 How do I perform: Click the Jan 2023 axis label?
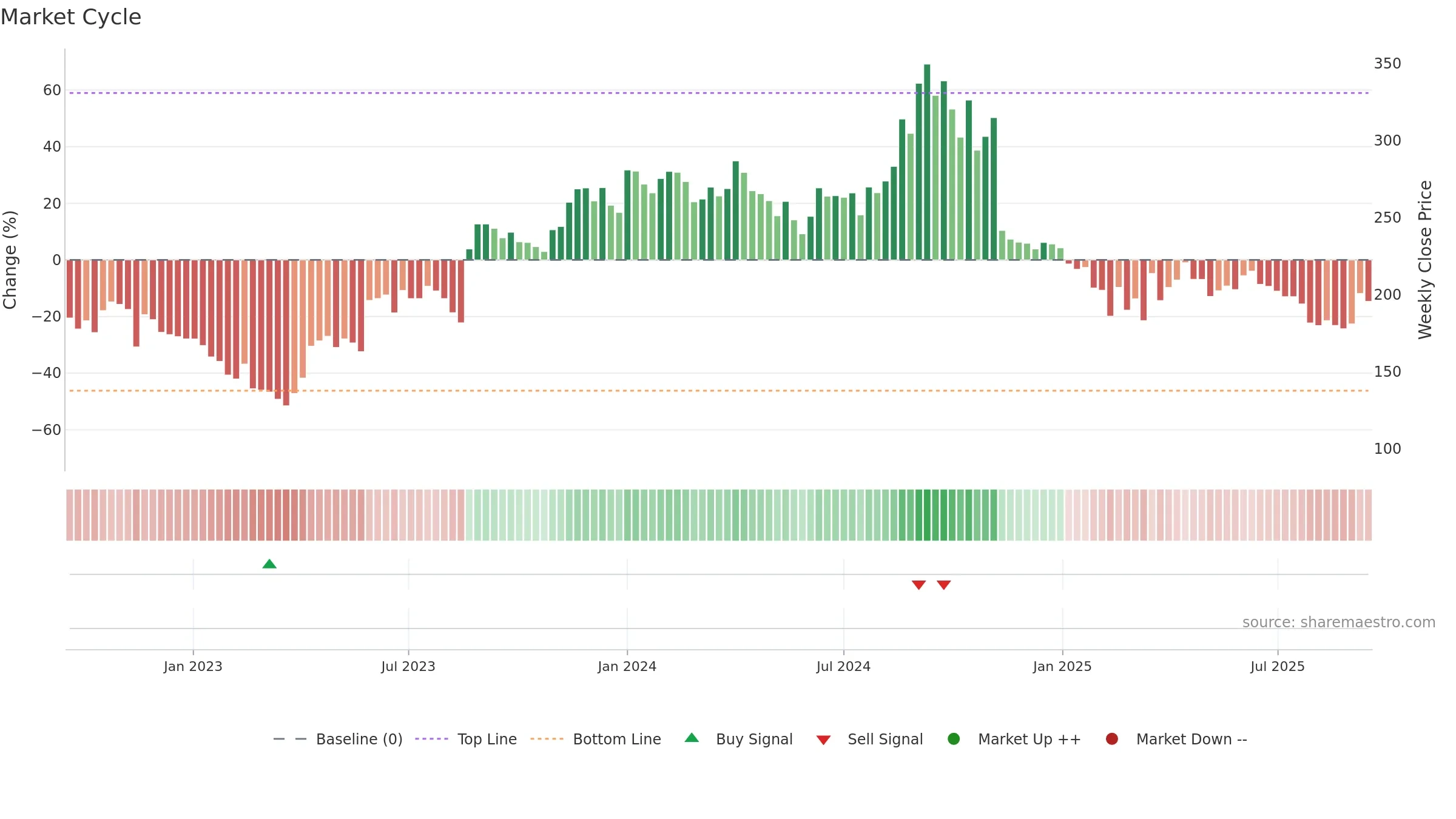pyautogui.click(x=193, y=667)
